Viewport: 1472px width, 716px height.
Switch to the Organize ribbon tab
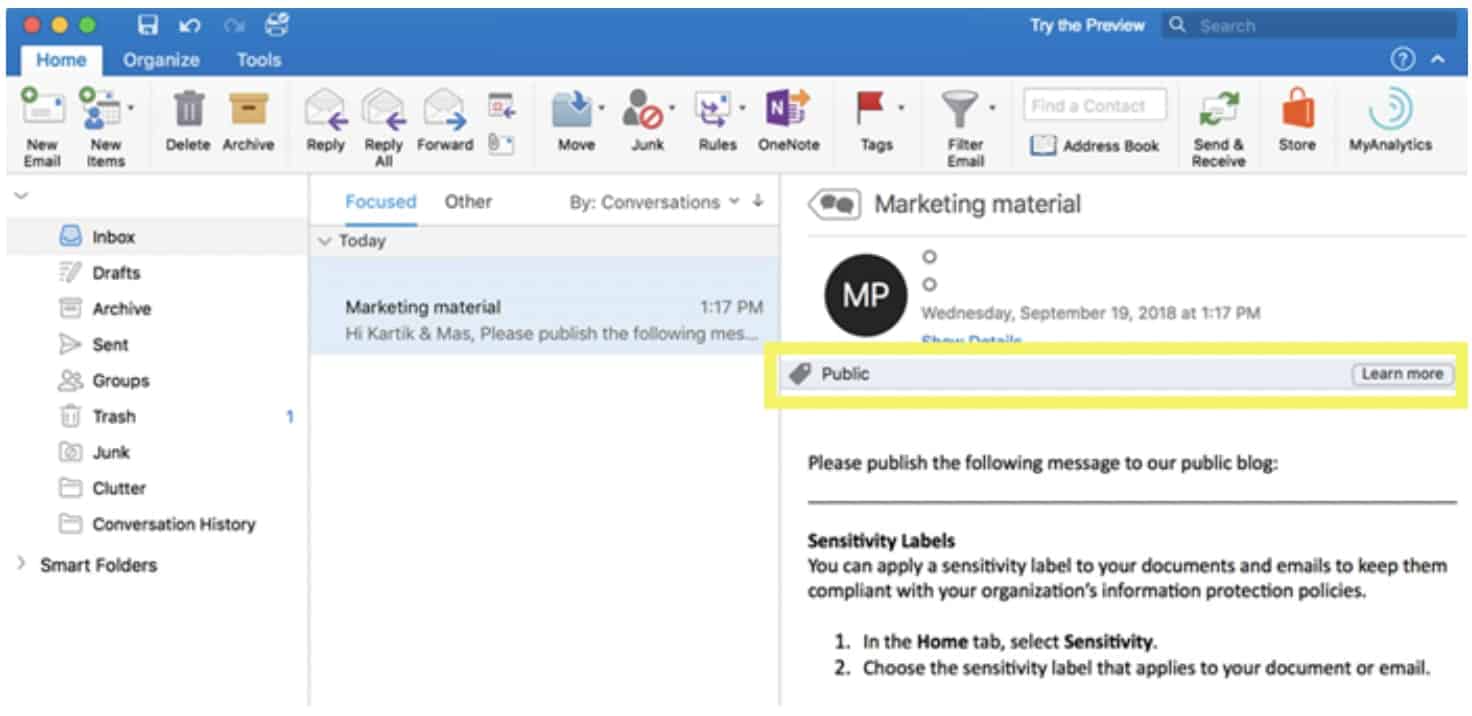(161, 60)
